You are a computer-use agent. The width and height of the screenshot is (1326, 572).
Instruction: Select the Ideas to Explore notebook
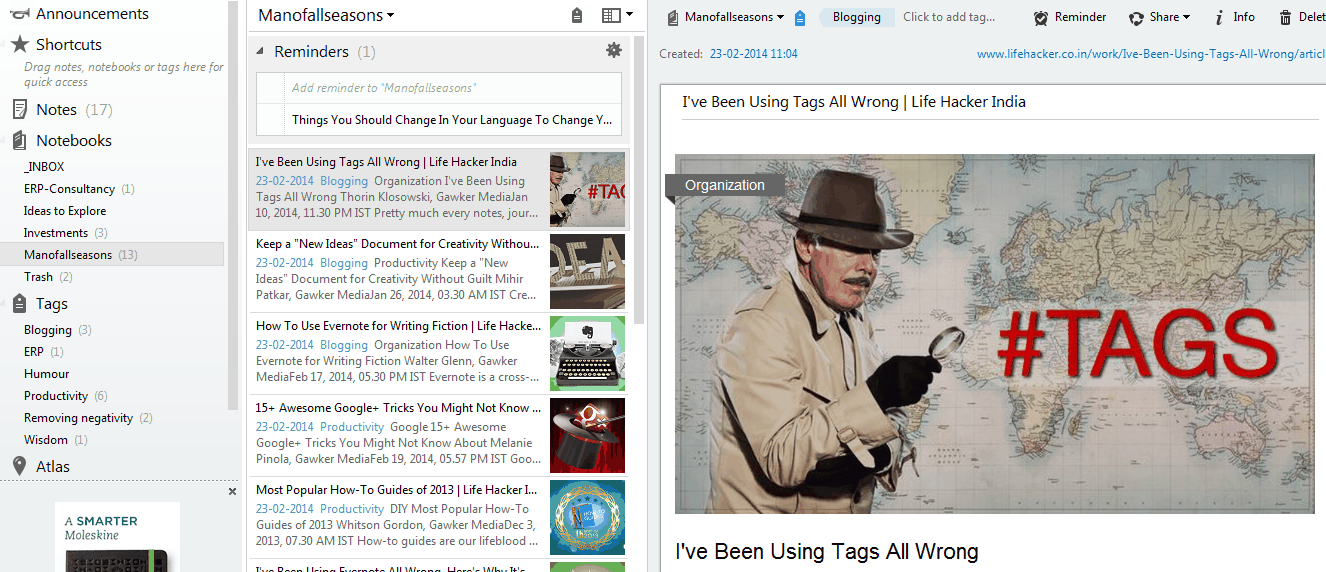(x=65, y=211)
